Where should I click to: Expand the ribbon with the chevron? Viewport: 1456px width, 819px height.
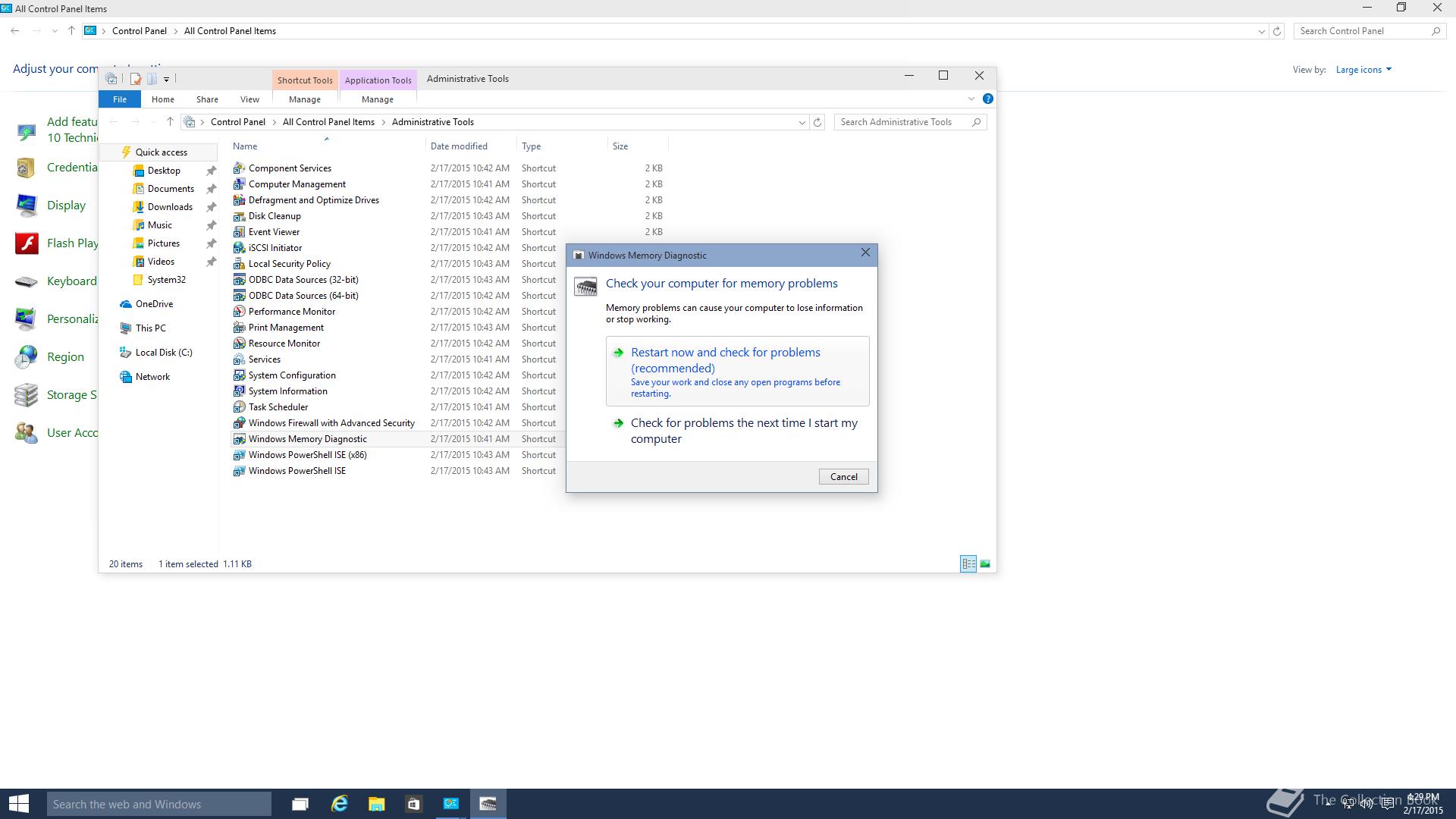coord(971,99)
